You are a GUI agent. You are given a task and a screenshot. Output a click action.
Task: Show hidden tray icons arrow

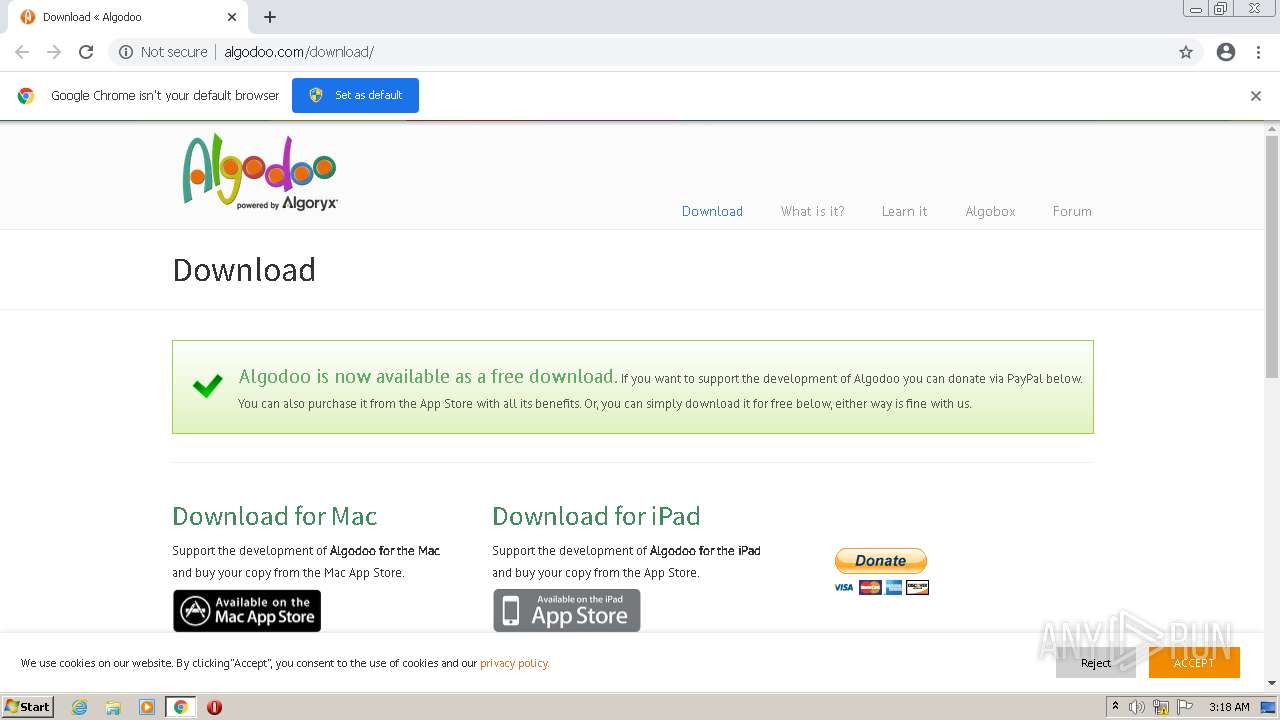pyautogui.click(x=1115, y=707)
